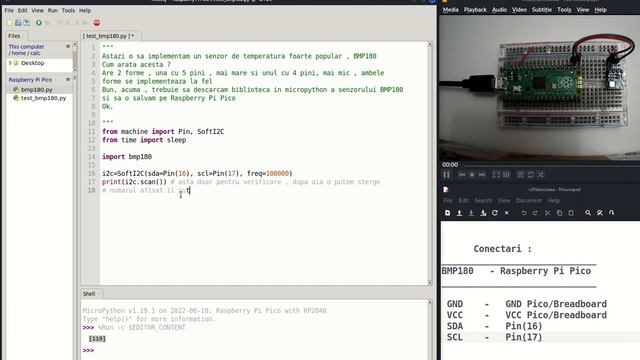Click Mousepad redo icon
The width and height of the screenshot is (640, 360).
tap(536, 213)
